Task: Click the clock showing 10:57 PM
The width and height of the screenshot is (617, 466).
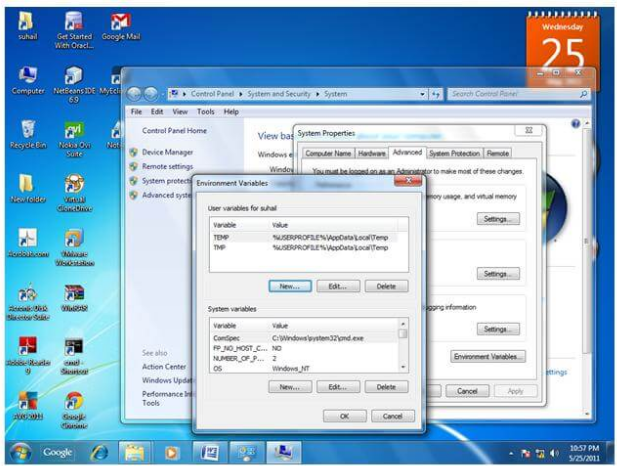Action: (584, 448)
